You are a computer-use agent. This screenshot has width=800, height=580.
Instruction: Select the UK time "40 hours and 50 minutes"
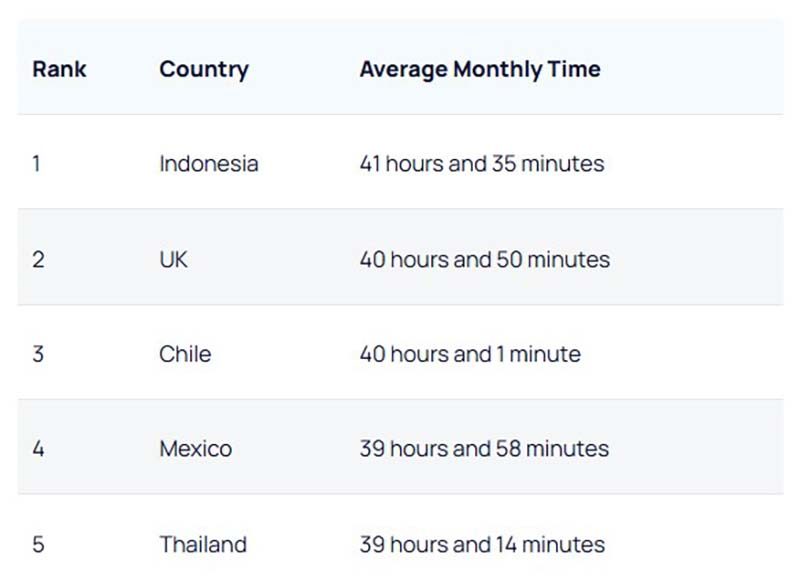click(484, 260)
